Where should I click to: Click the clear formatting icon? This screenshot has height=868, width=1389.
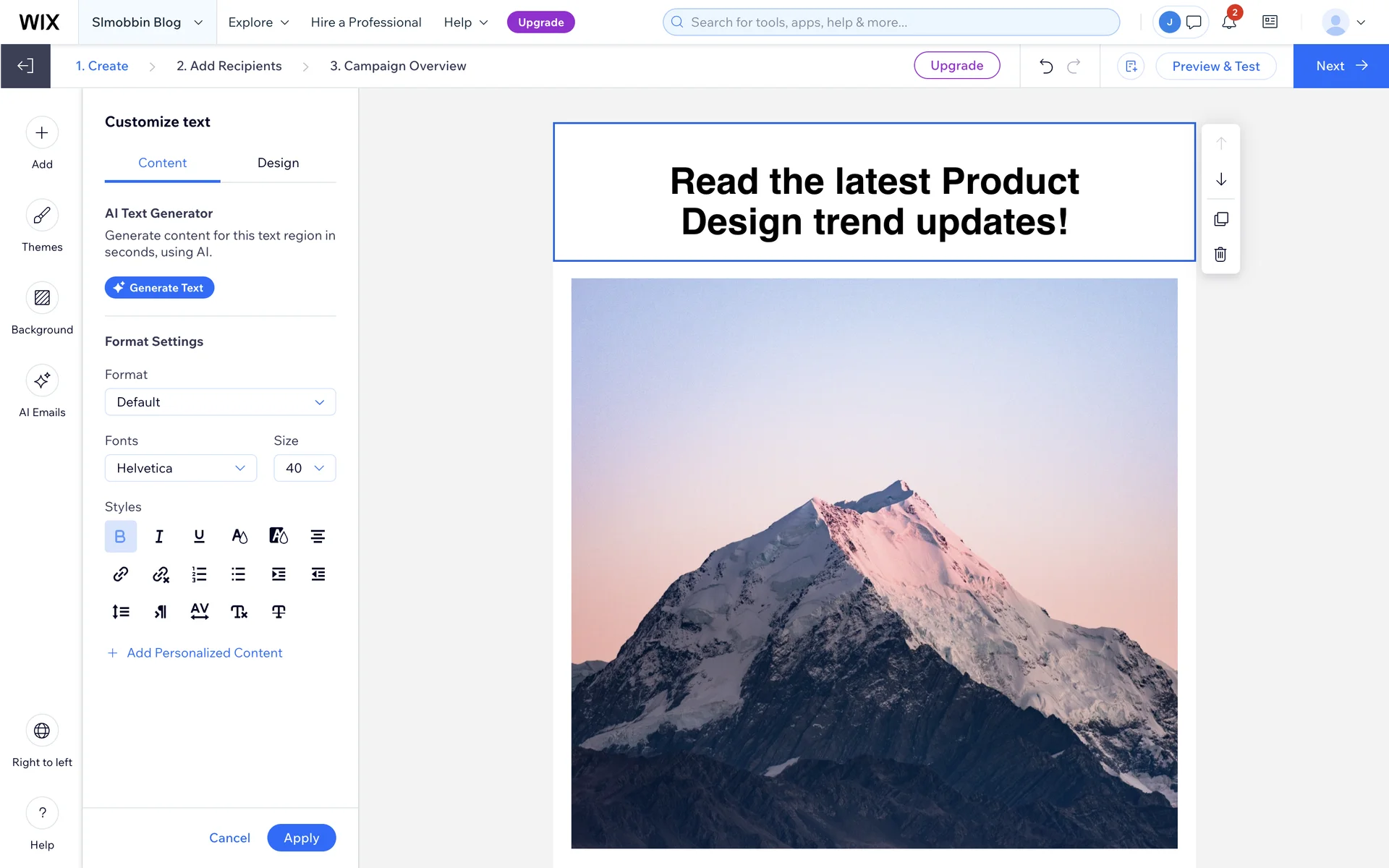click(239, 612)
